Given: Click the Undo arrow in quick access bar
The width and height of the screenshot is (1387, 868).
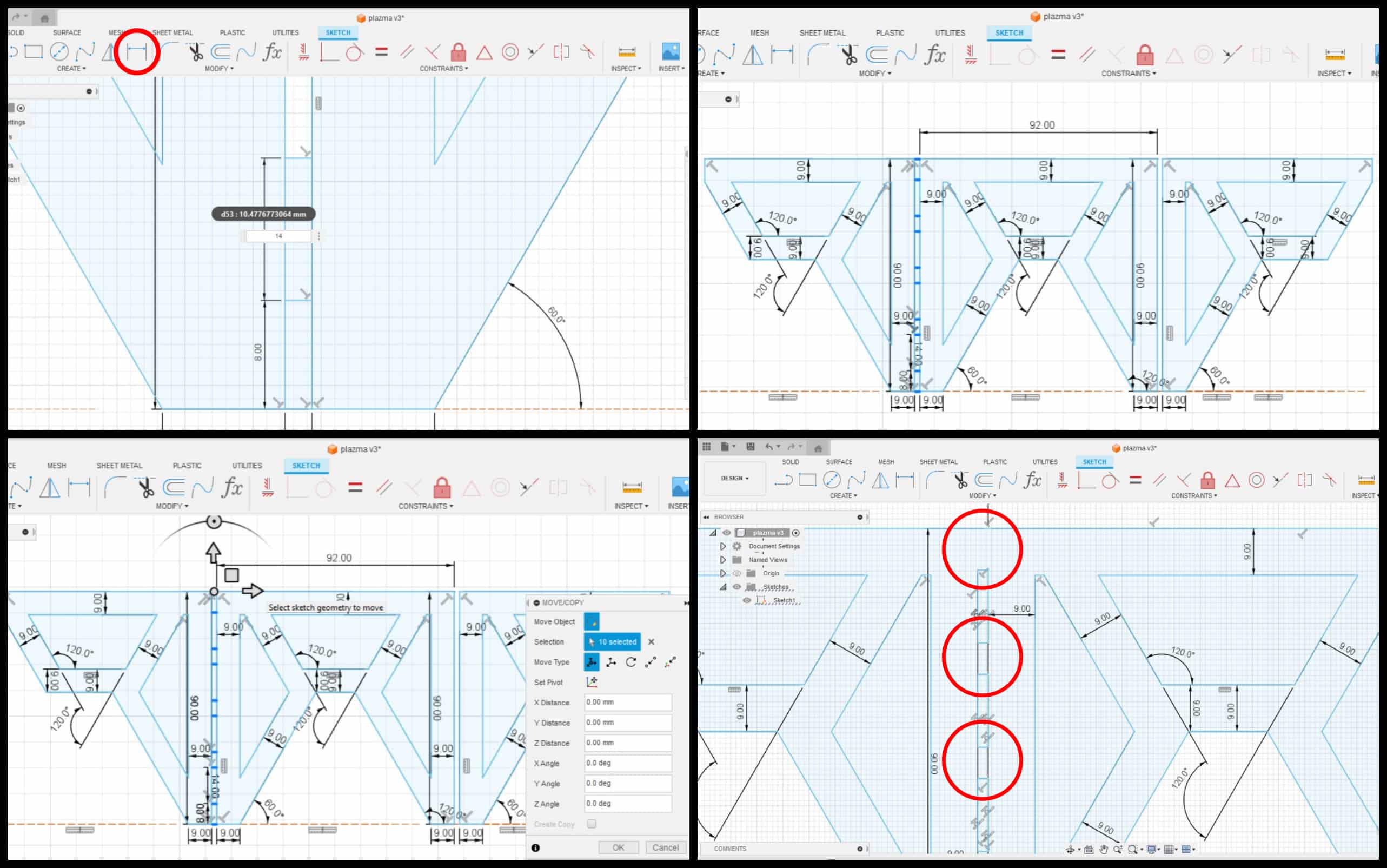Looking at the screenshot, I should [x=769, y=447].
